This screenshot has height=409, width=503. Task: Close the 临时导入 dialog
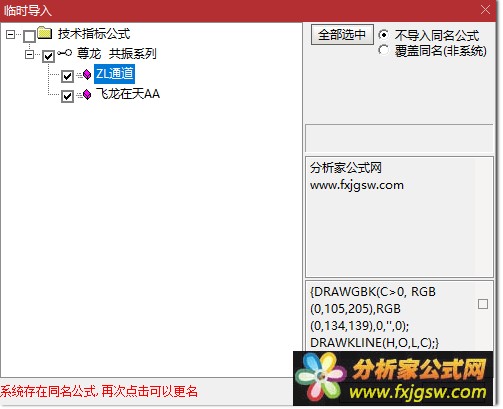point(485,10)
